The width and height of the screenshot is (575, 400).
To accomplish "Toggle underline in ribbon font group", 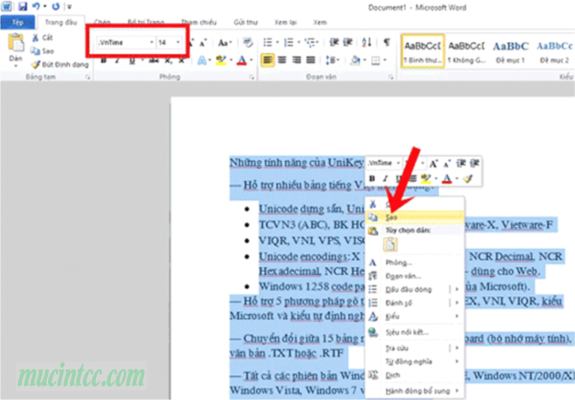I will (x=132, y=60).
